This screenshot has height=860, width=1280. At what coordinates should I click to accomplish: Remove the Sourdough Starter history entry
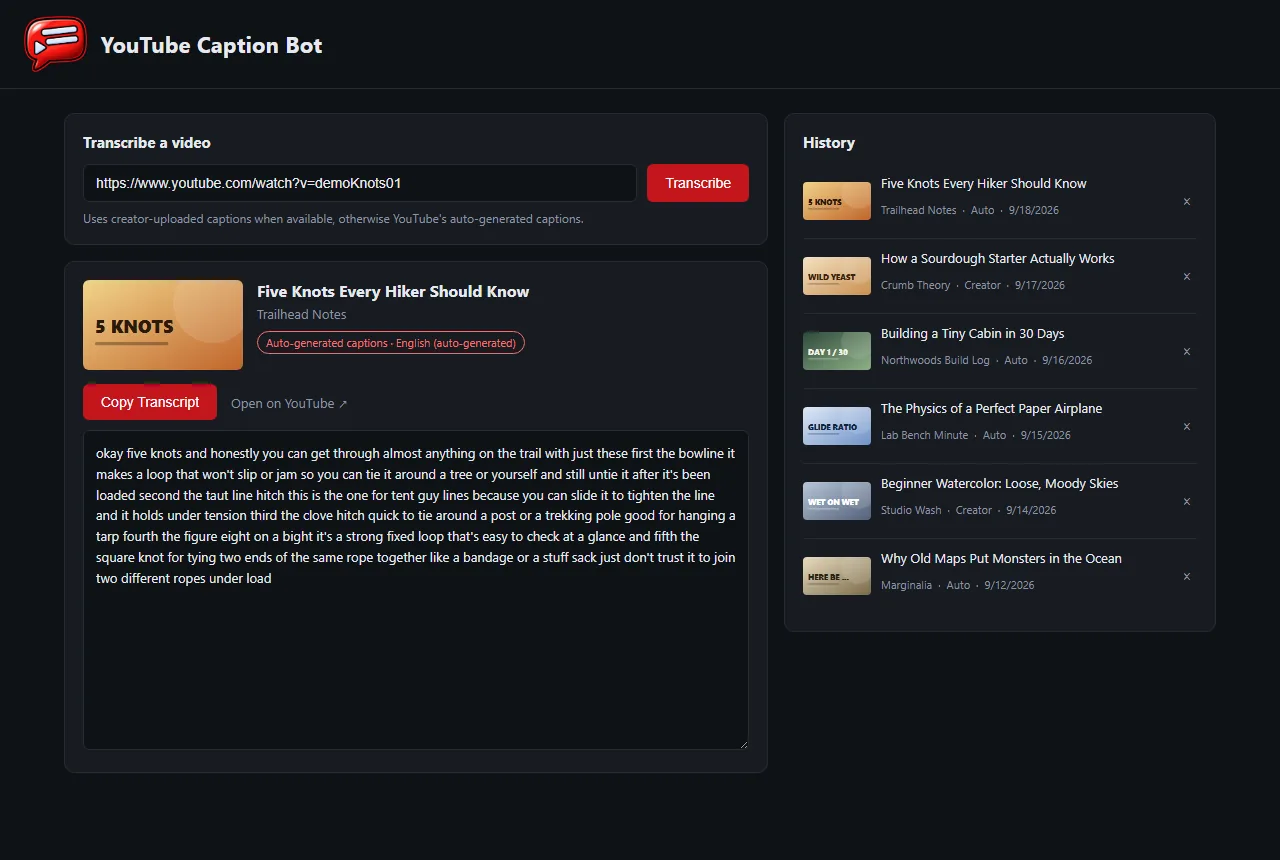tap(1187, 276)
